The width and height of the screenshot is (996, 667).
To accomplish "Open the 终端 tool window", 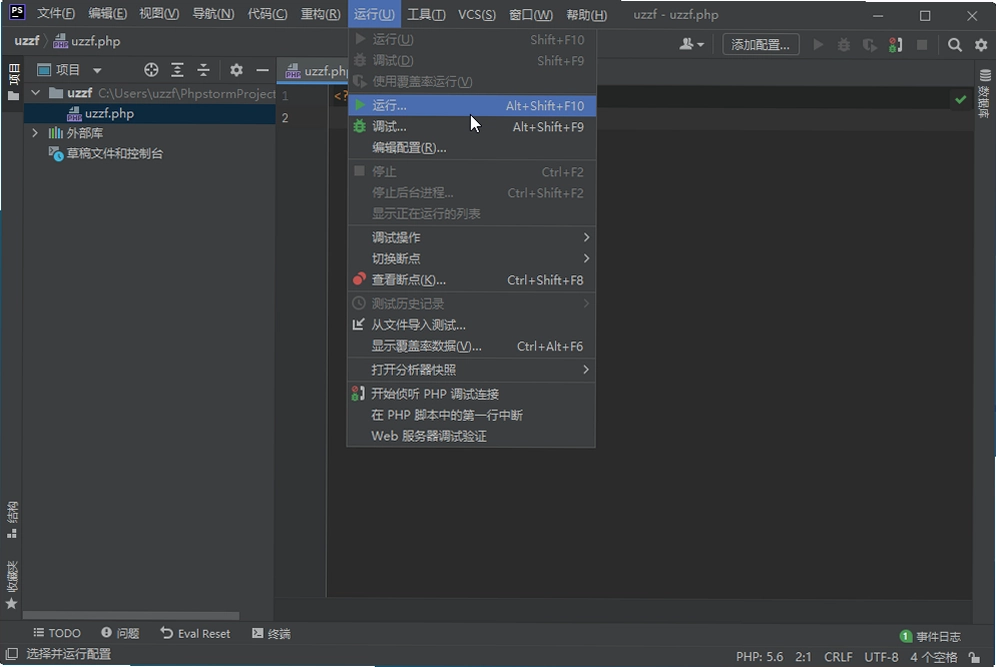I will point(271,633).
